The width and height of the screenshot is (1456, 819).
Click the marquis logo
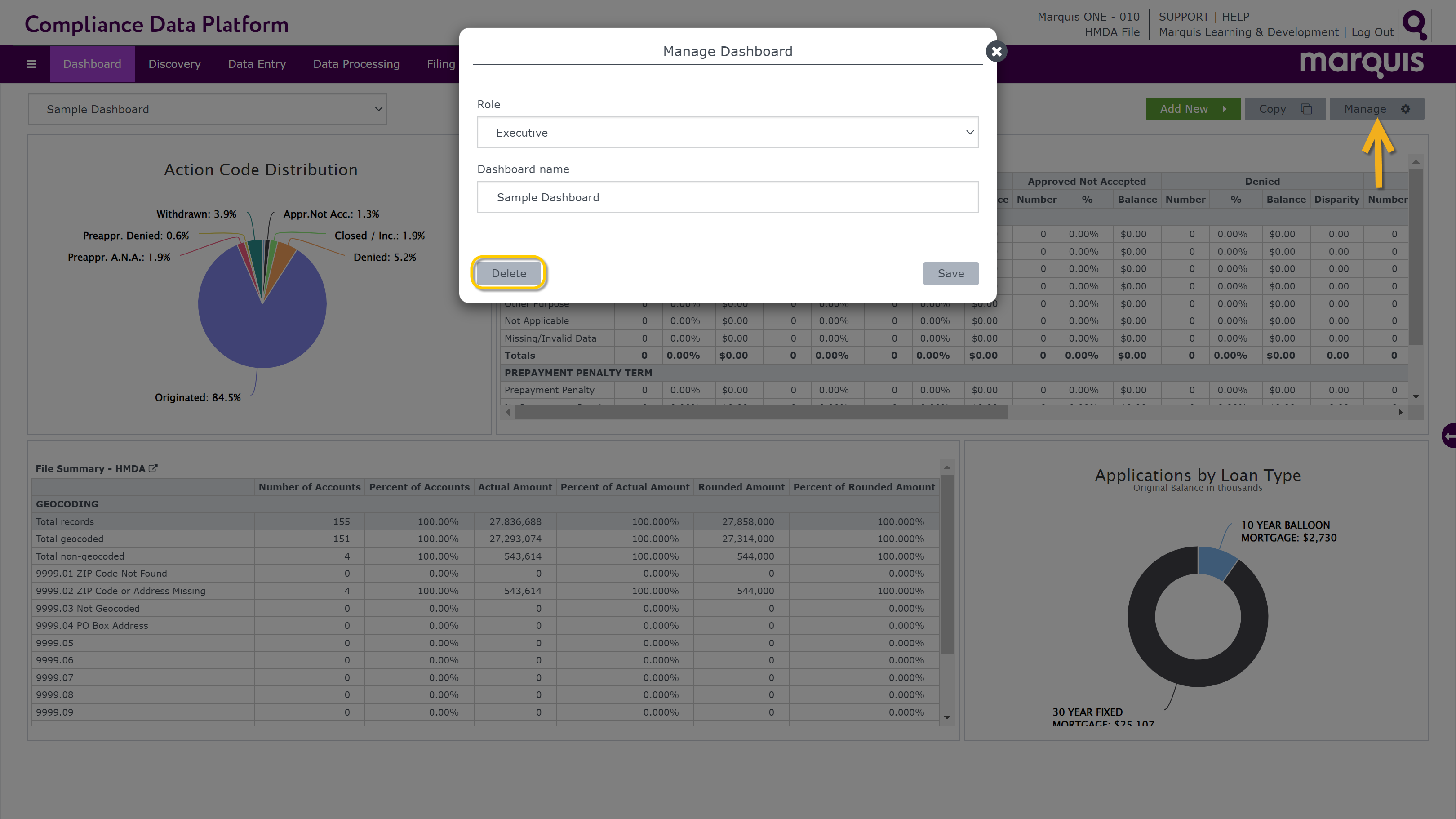point(1362,63)
